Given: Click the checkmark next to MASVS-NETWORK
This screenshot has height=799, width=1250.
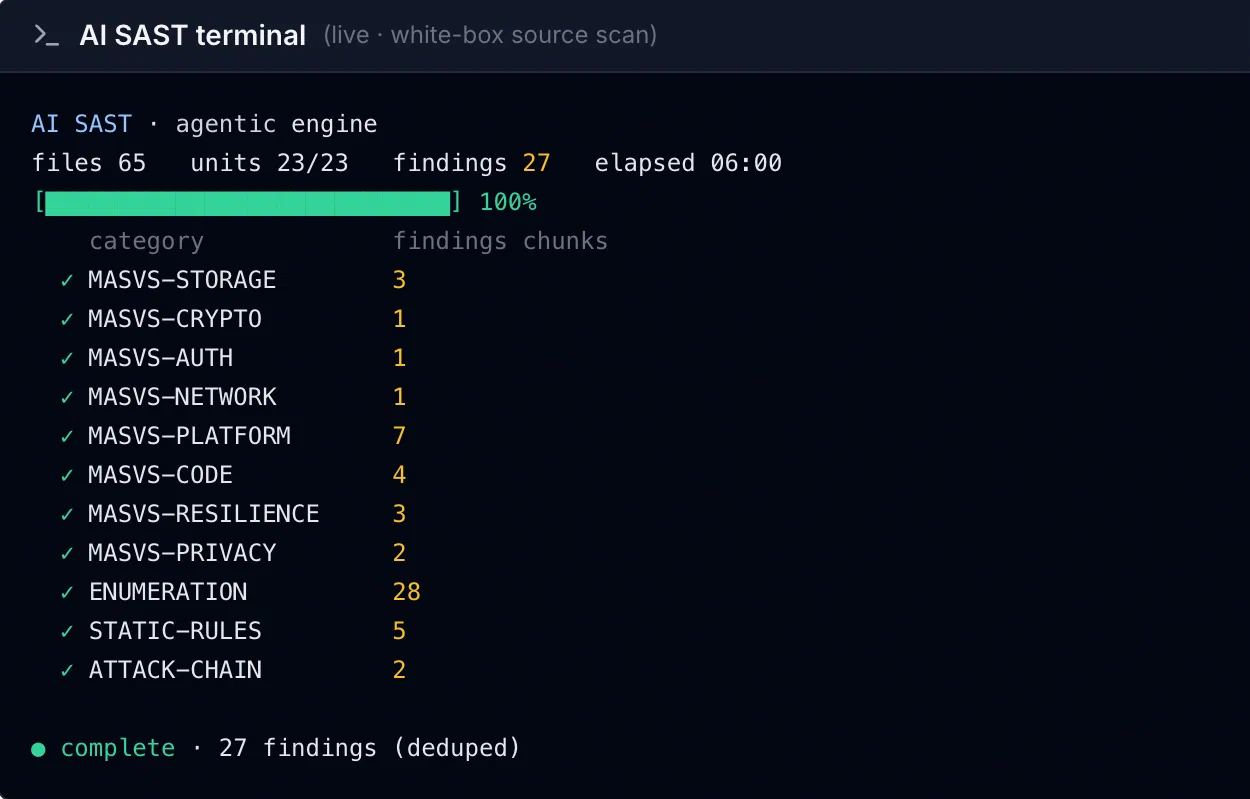Looking at the screenshot, I should pos(67,398).
